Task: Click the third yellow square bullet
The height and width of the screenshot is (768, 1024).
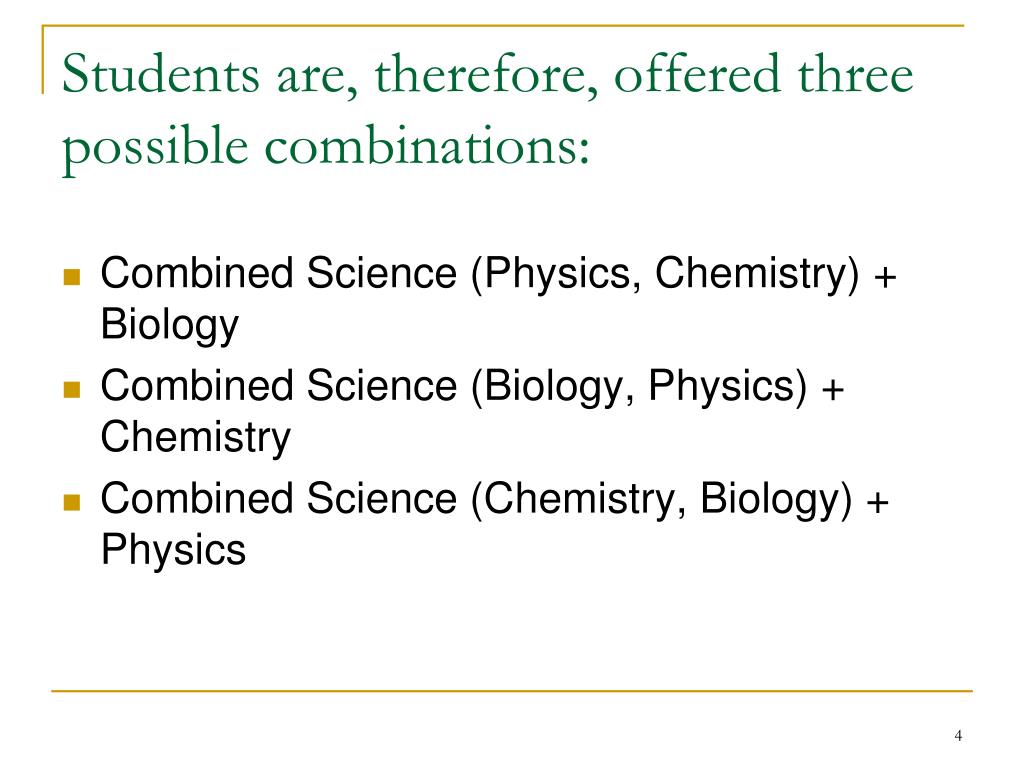Action: point(72,502)
